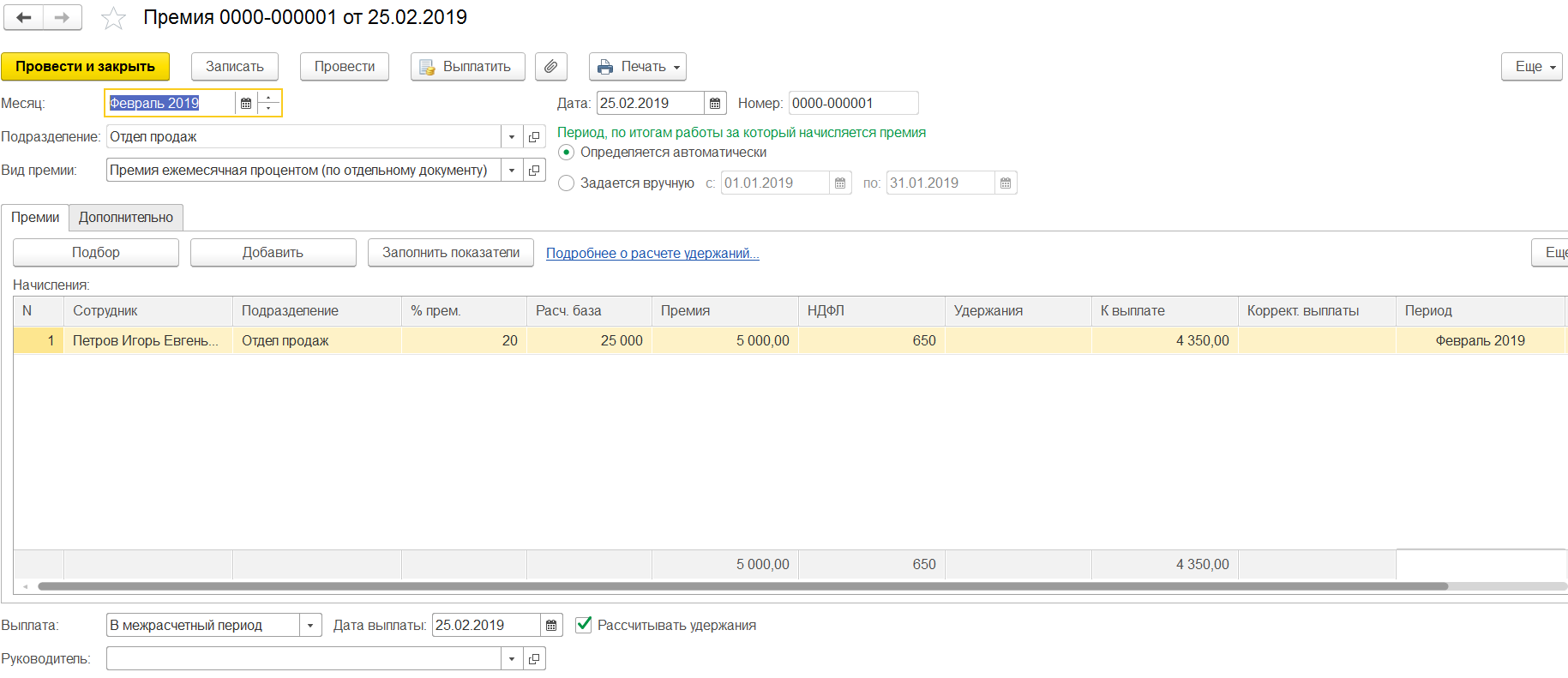Image resolution: width=1568 pixels, height=678 pixels.
Task: Select 'Определяется автоматически' radio option
Action: click(566, 153)
